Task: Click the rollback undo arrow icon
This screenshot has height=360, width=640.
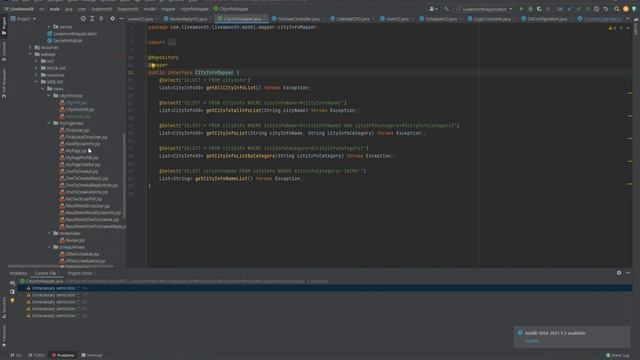Action: point(606,9)
